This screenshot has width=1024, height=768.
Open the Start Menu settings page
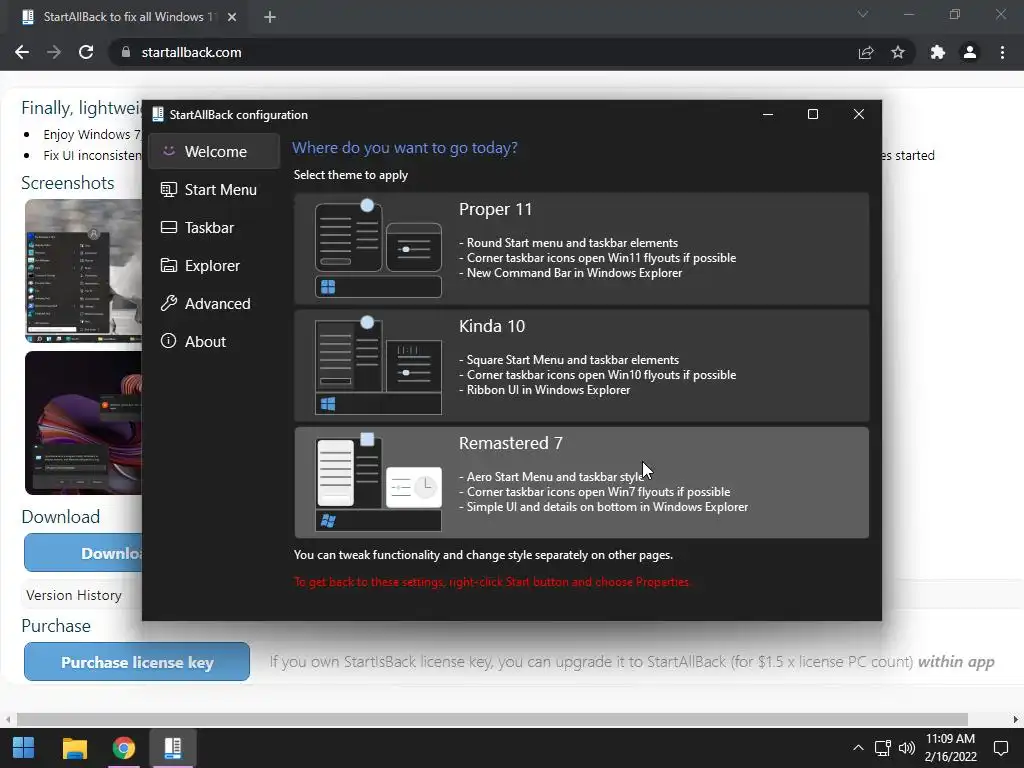coord(214,189)
